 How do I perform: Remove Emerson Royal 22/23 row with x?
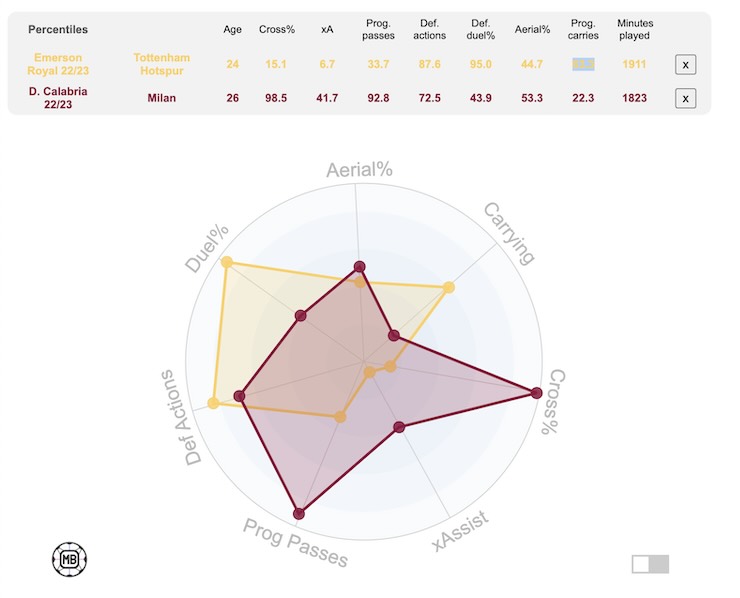[x=685, y=65]
